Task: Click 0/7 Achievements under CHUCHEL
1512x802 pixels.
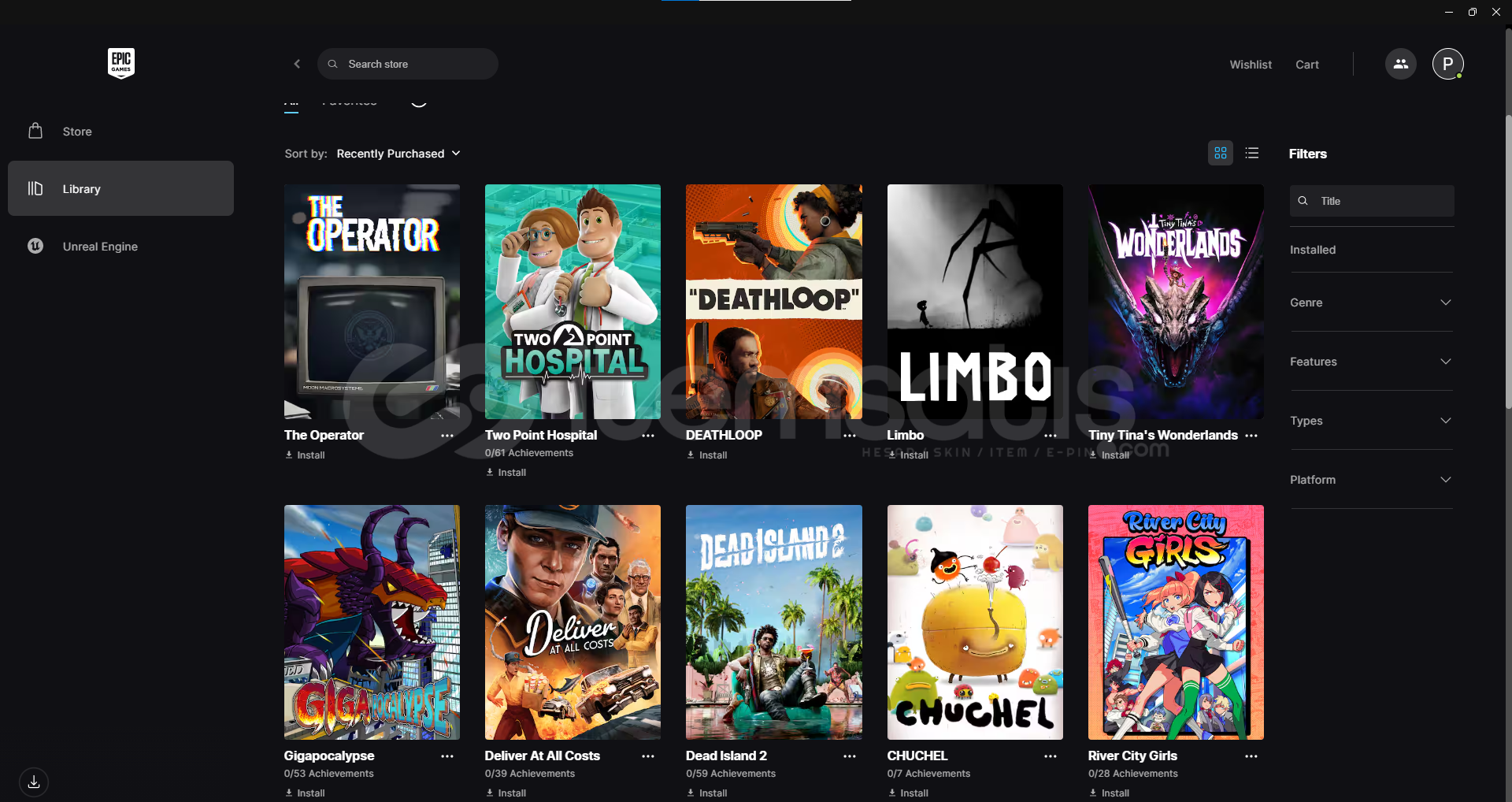Action: (928, 774)
